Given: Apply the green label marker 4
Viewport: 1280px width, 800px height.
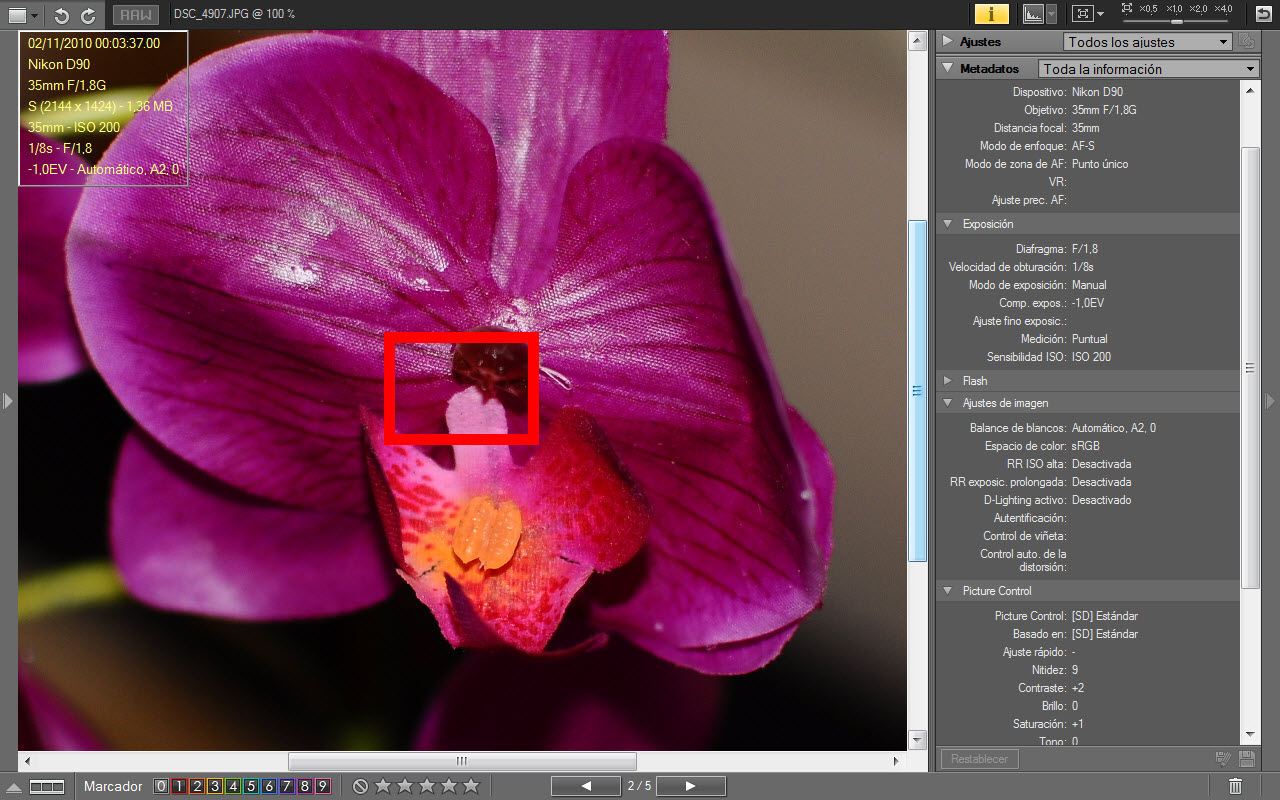Looking at the screenshot, I should click(233, 786).
